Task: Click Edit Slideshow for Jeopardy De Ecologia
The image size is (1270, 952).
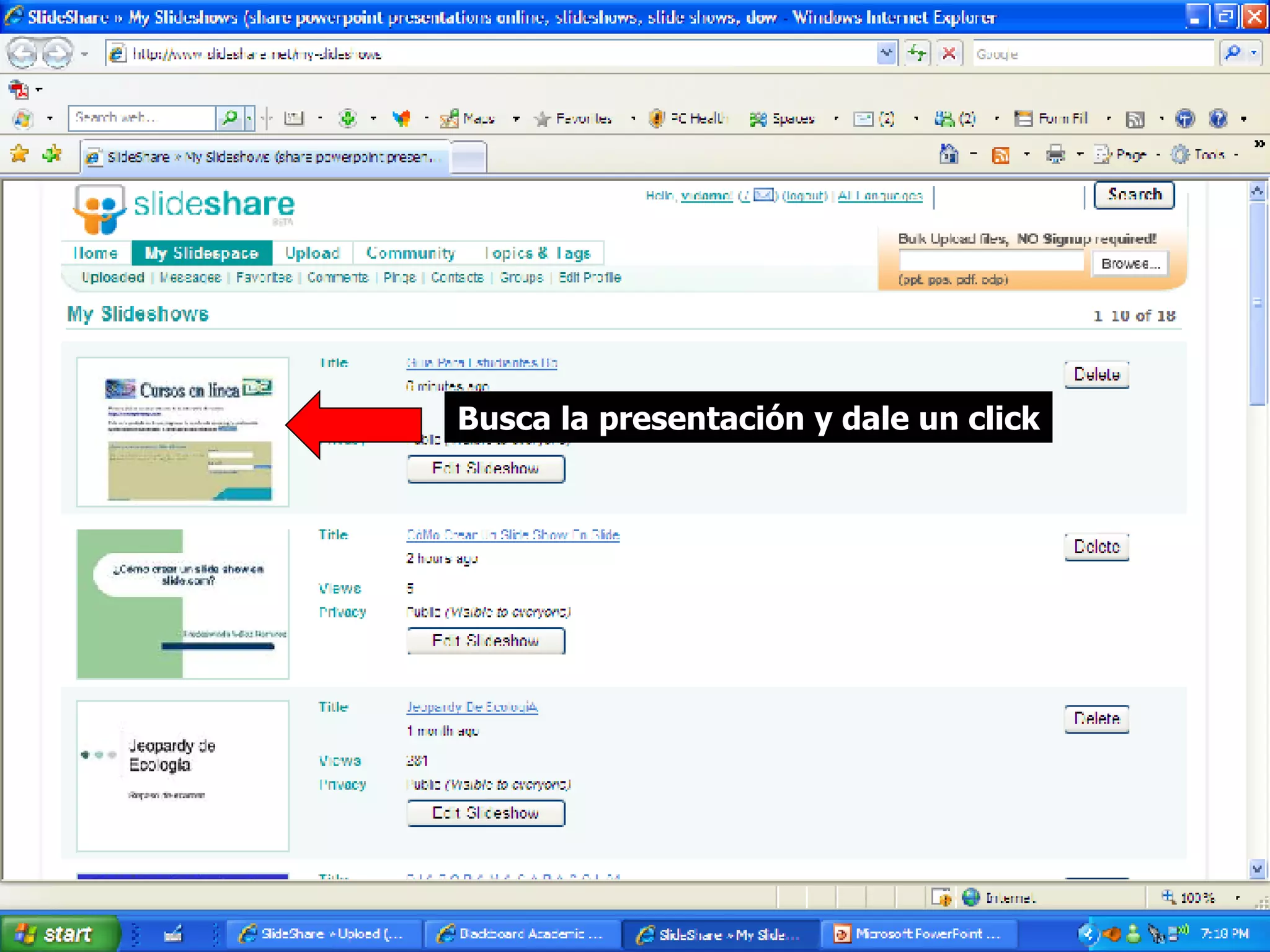Action: [486, 813]
